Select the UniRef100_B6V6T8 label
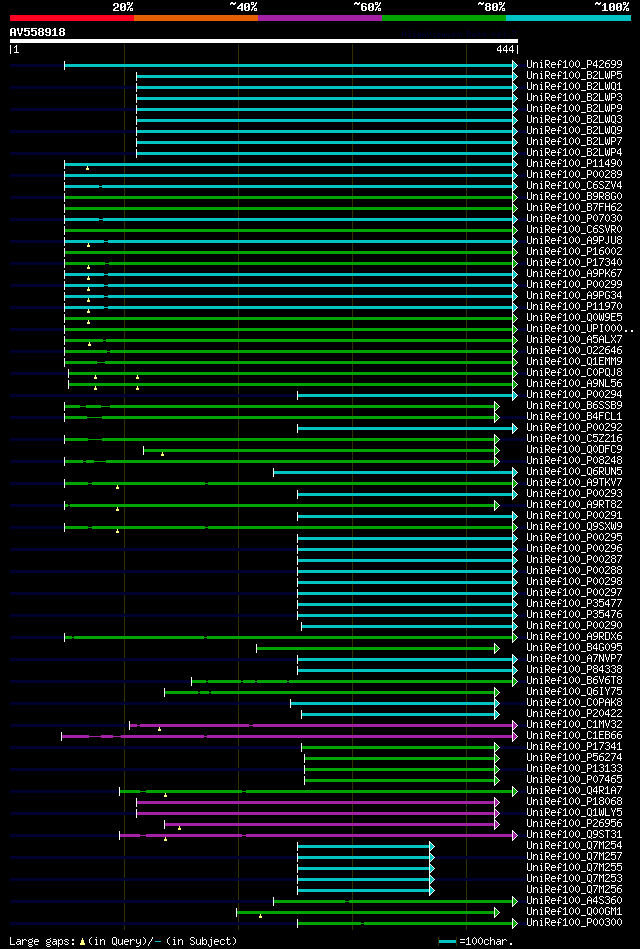 [x=575, y=680]
